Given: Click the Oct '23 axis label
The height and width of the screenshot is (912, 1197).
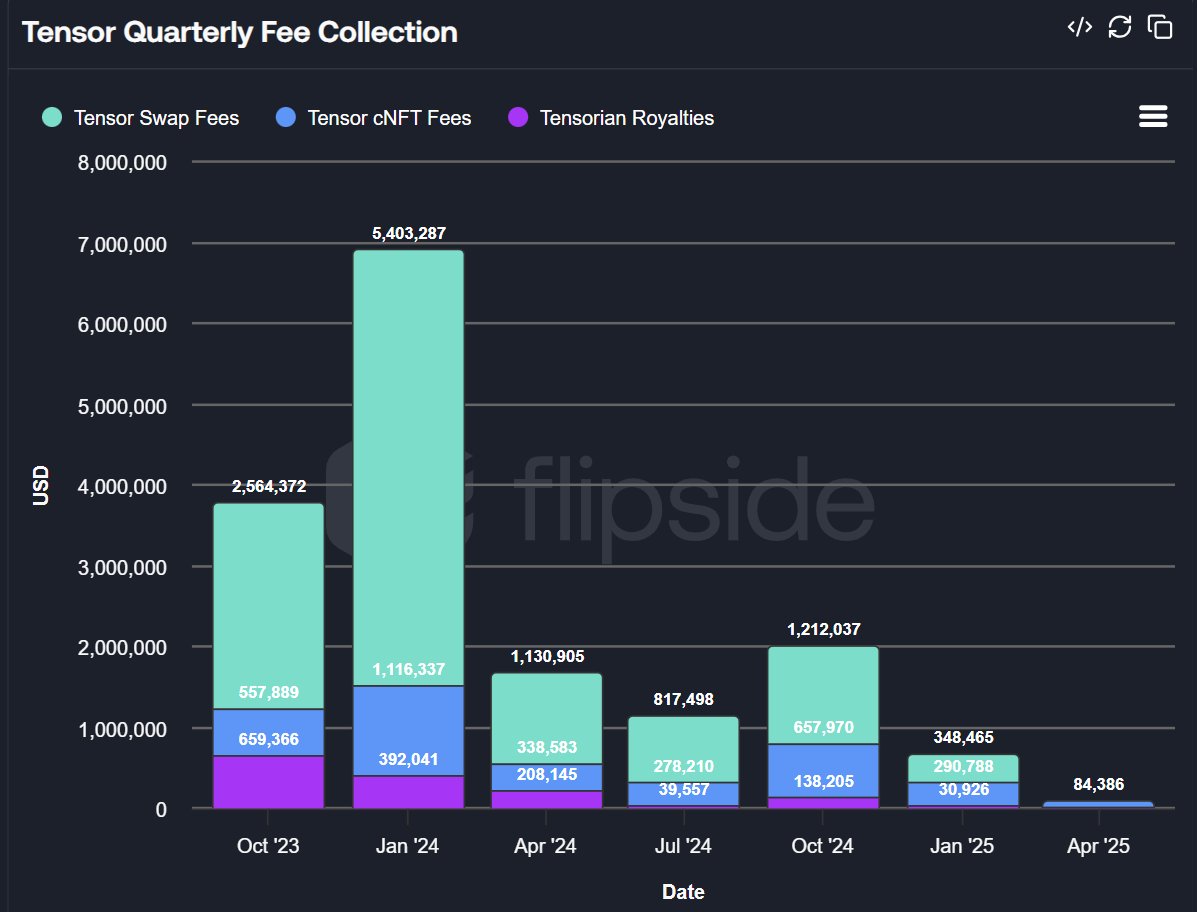Looking at the screenshot, I should [268, 846].
